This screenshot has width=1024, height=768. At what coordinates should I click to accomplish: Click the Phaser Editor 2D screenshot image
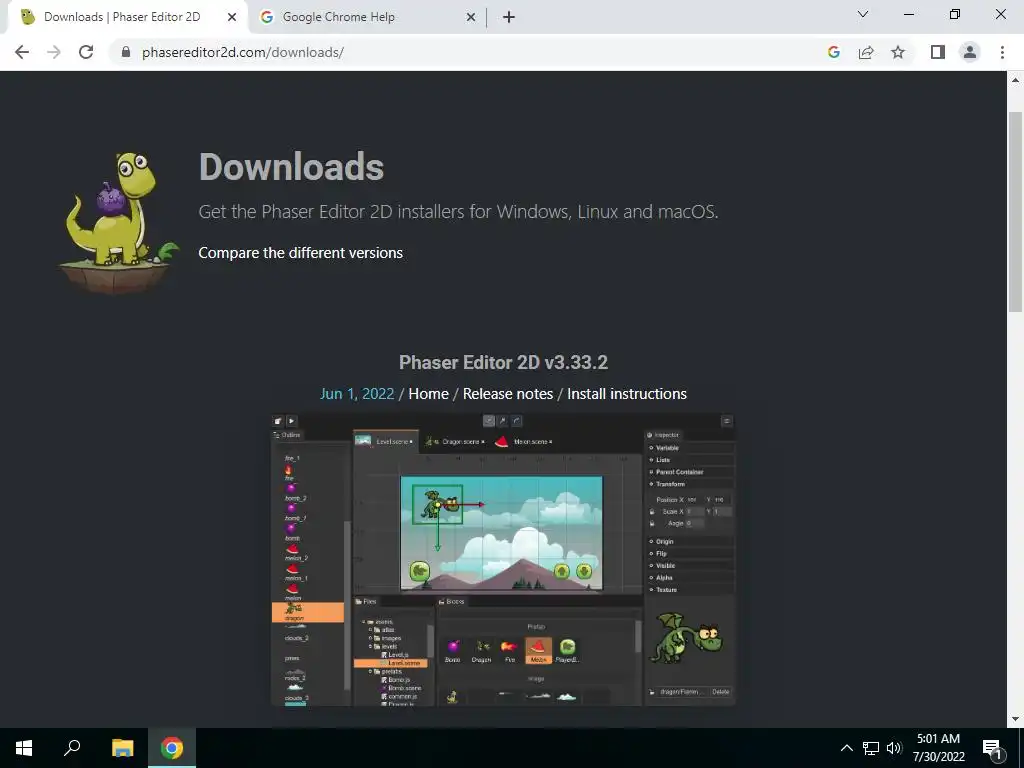(x=503, y=560)
